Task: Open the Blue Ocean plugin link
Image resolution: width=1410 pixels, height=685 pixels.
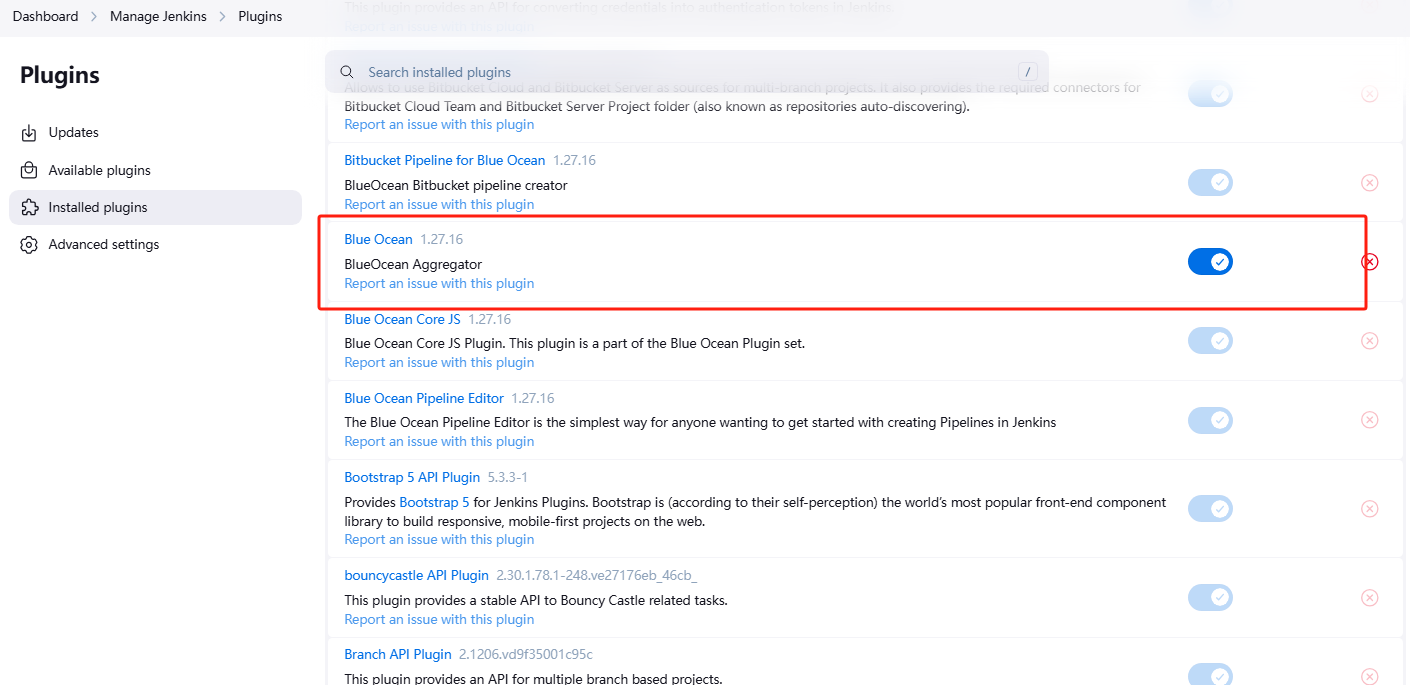Action: 378,239
